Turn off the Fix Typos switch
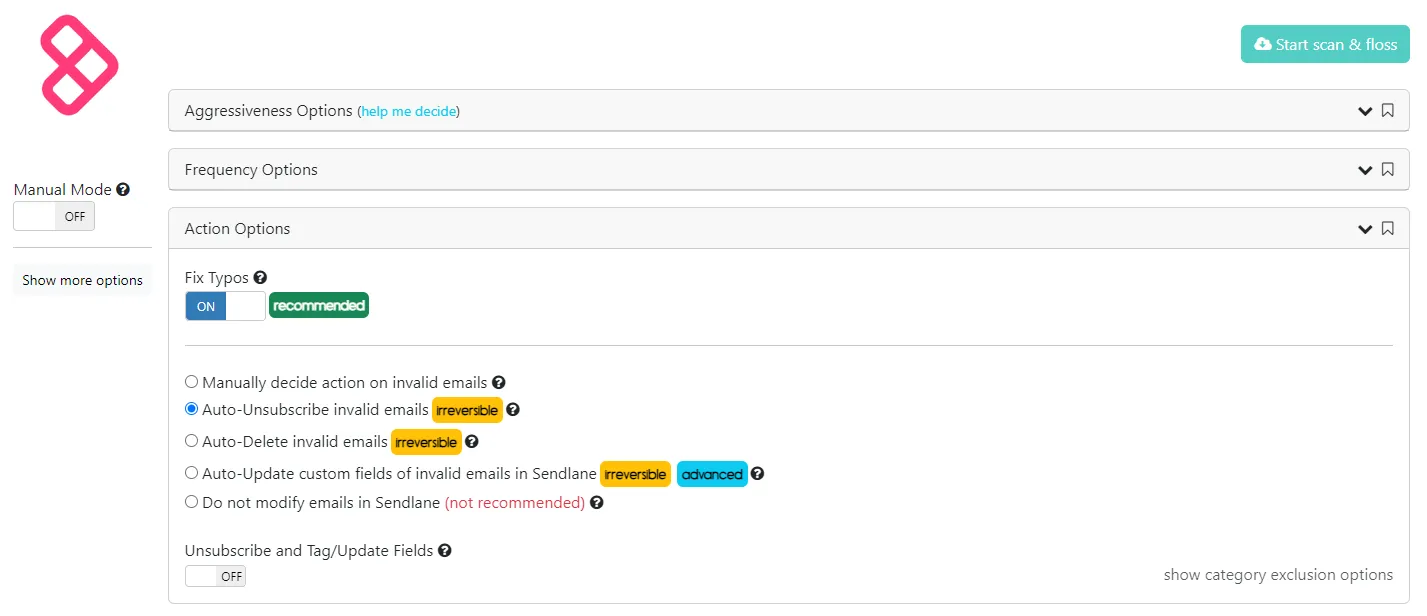Viewport: 1427px width, 616px height. (x=225, y=306)
